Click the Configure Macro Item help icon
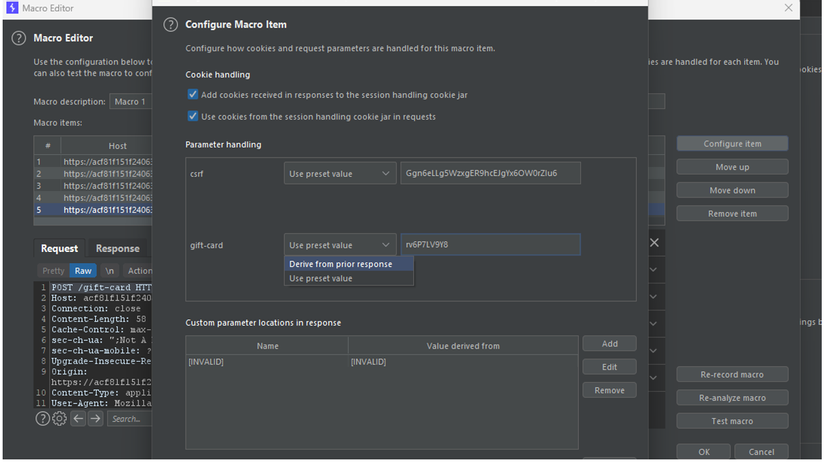 coord(171,25)
